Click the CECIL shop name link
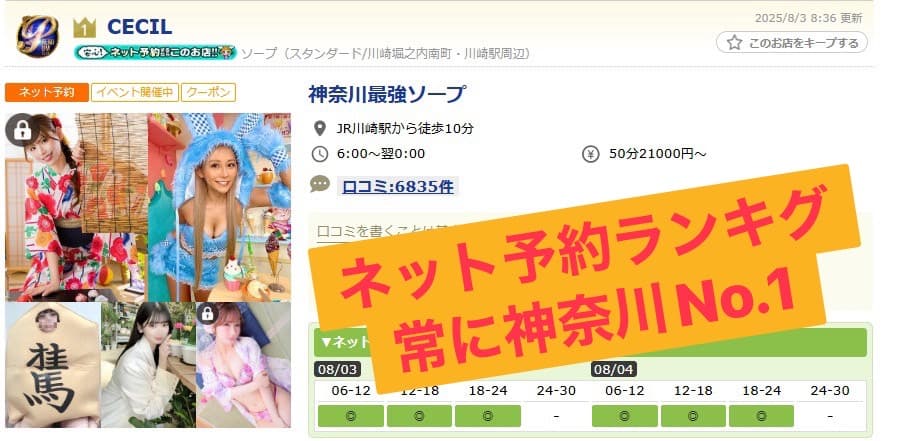 coord(140,27)
